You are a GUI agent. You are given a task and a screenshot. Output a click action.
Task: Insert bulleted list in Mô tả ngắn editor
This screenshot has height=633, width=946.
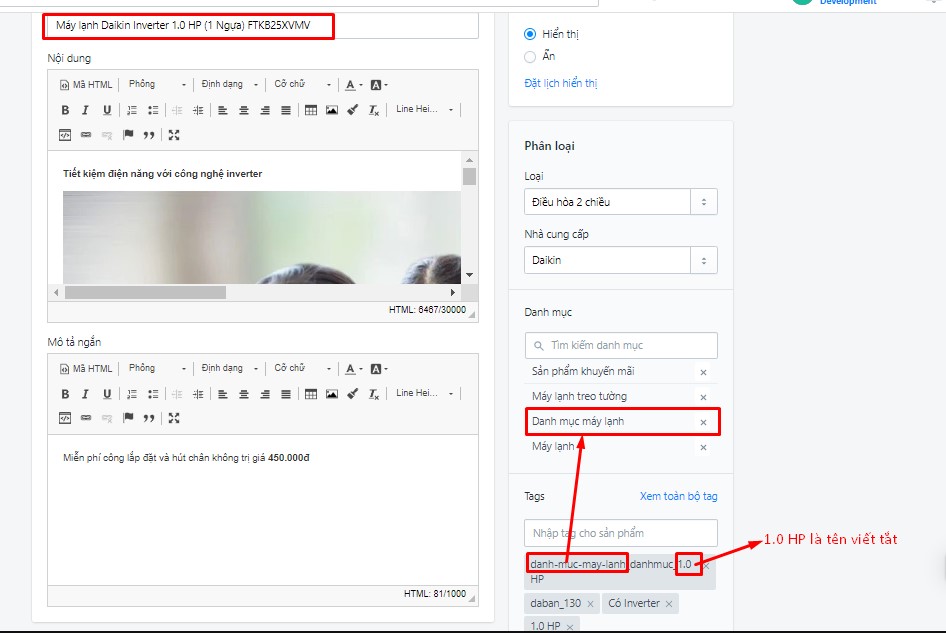click(x=153, y=394)
